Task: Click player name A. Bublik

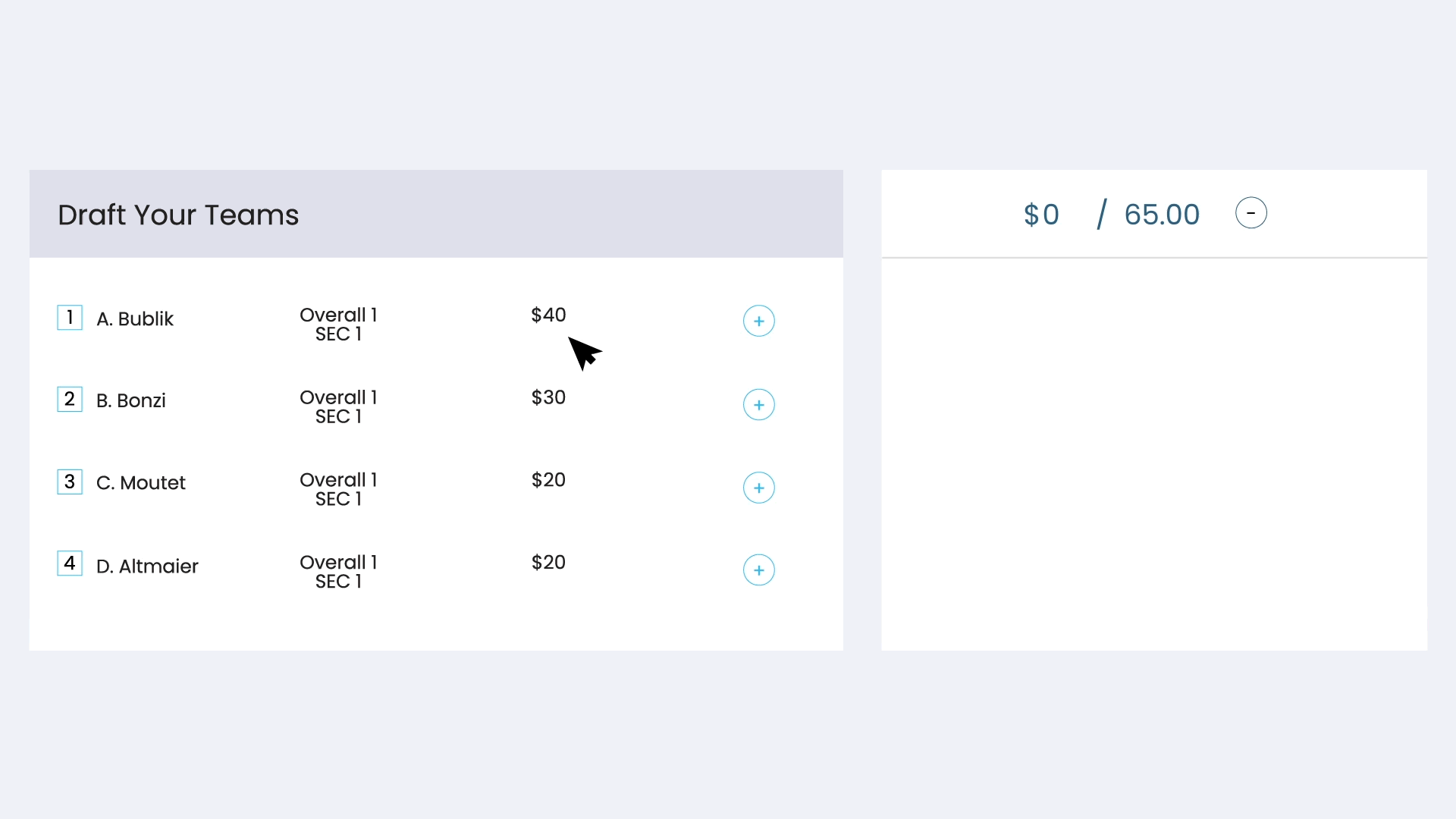Action: pyautogui.click(x=135, y=318)
